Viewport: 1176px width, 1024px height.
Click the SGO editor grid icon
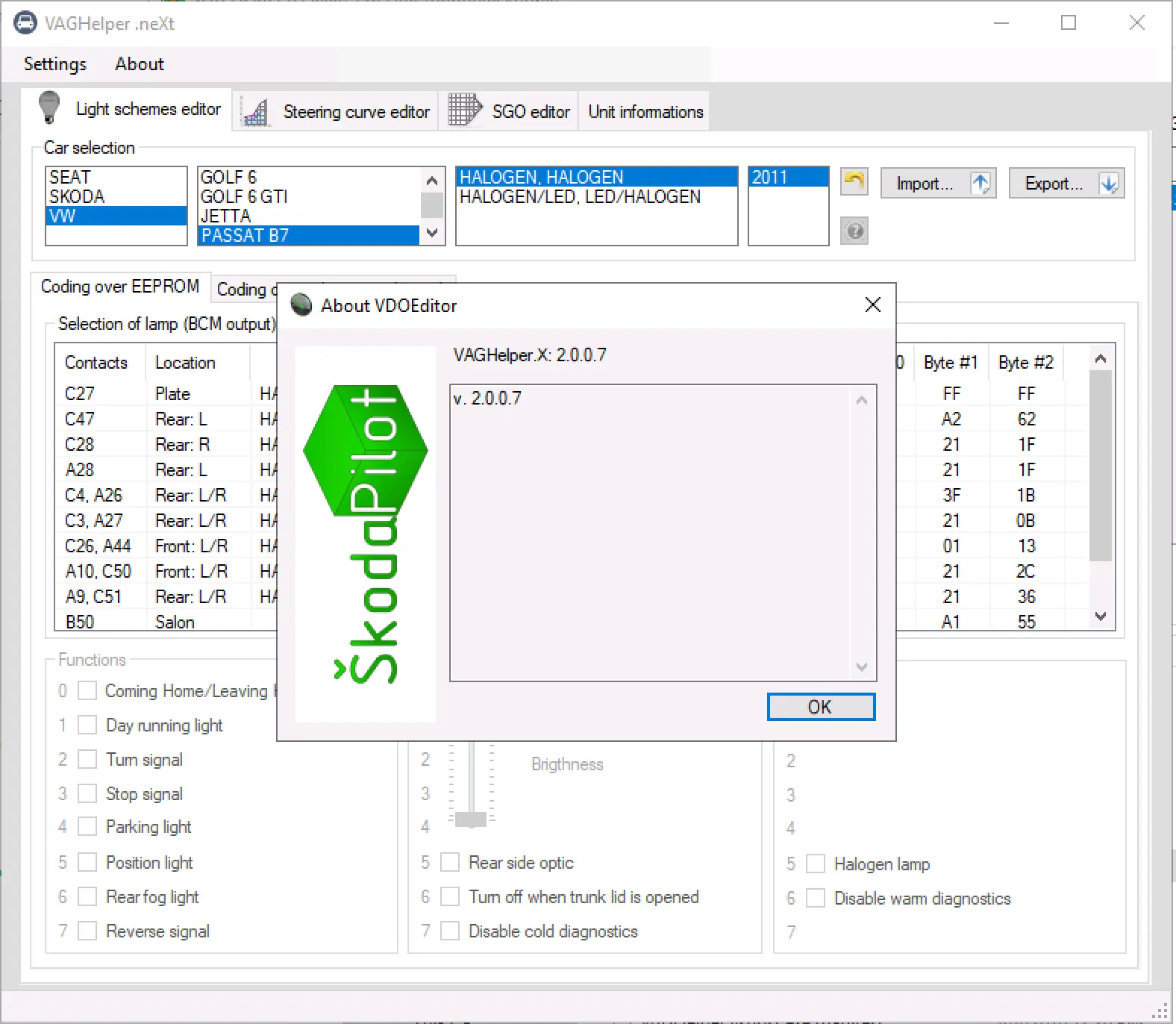point(465,110)
